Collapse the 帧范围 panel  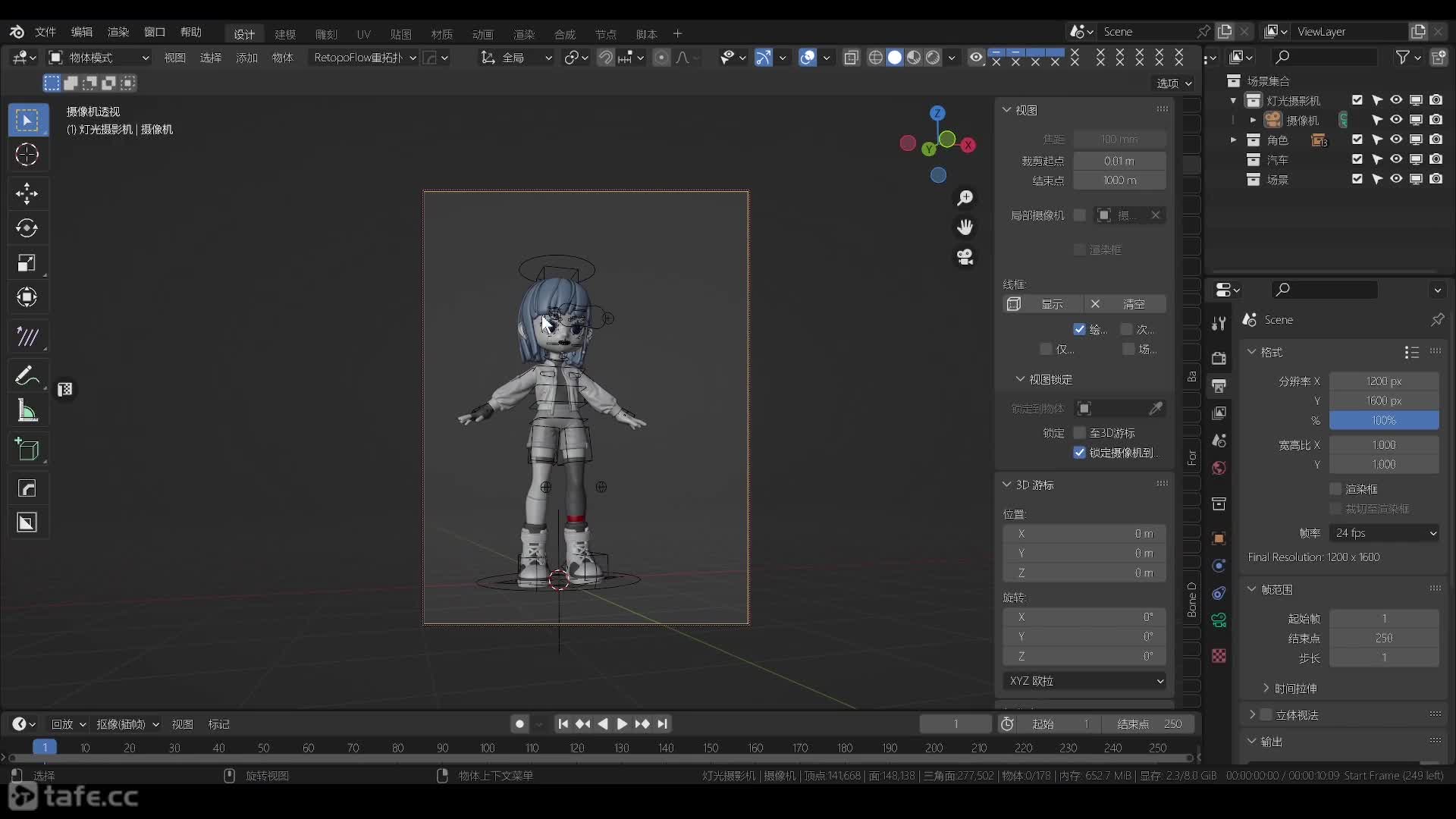pos(1252,589)
